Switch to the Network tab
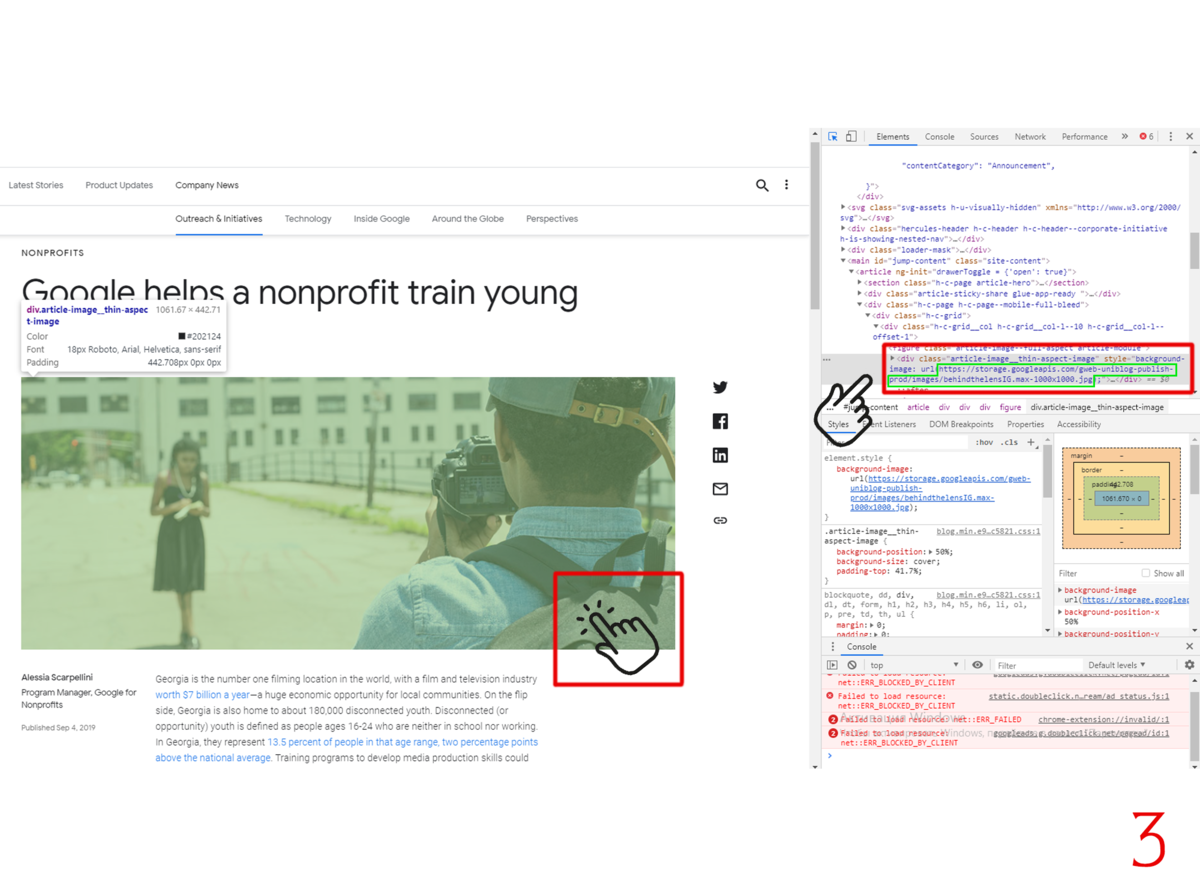Image resolution: width=1200 pixels, height=896 pixels. tap(1030, 137)
